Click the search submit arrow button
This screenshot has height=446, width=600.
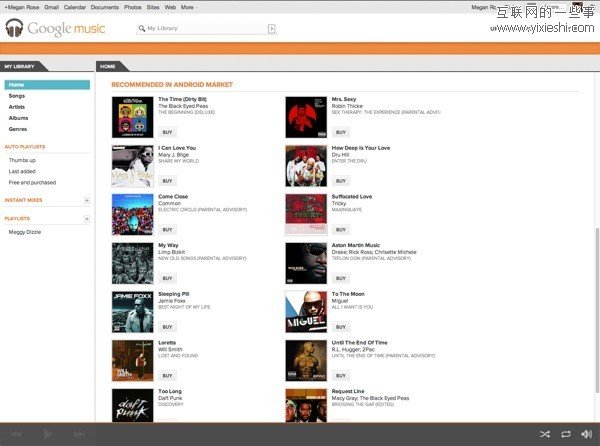[x=271, y=29]
